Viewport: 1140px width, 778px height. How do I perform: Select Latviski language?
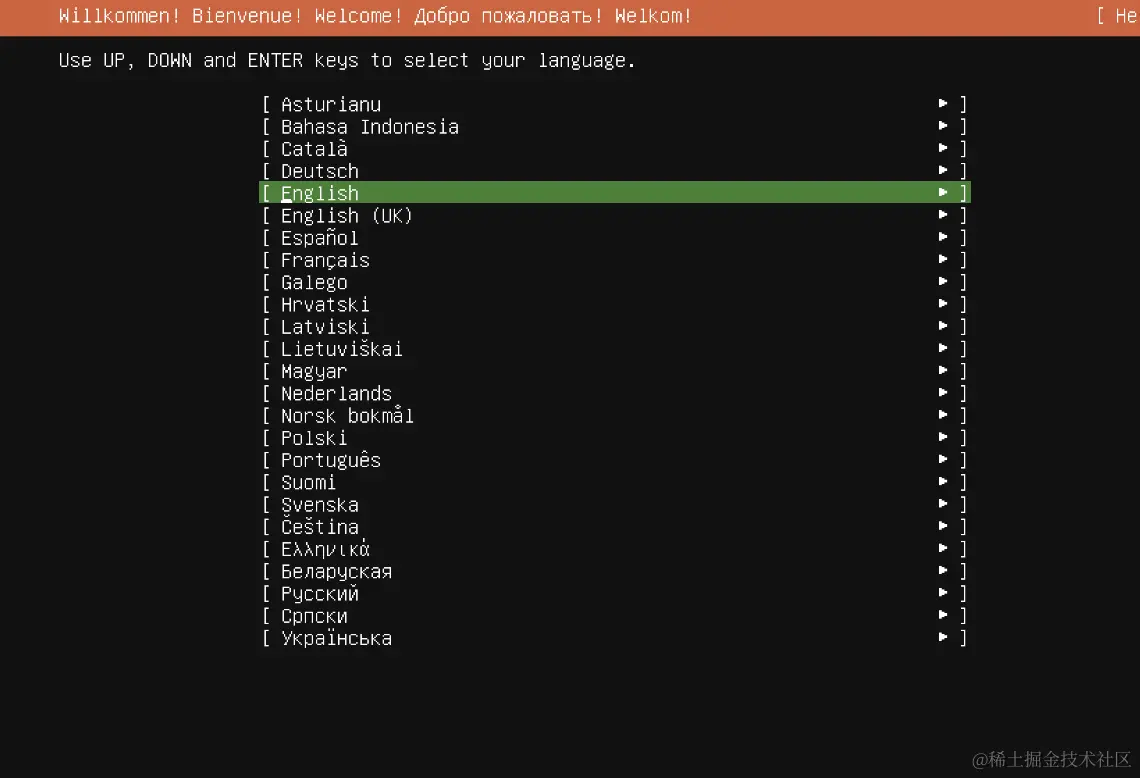pyautogui.click(x=614, y=326)
